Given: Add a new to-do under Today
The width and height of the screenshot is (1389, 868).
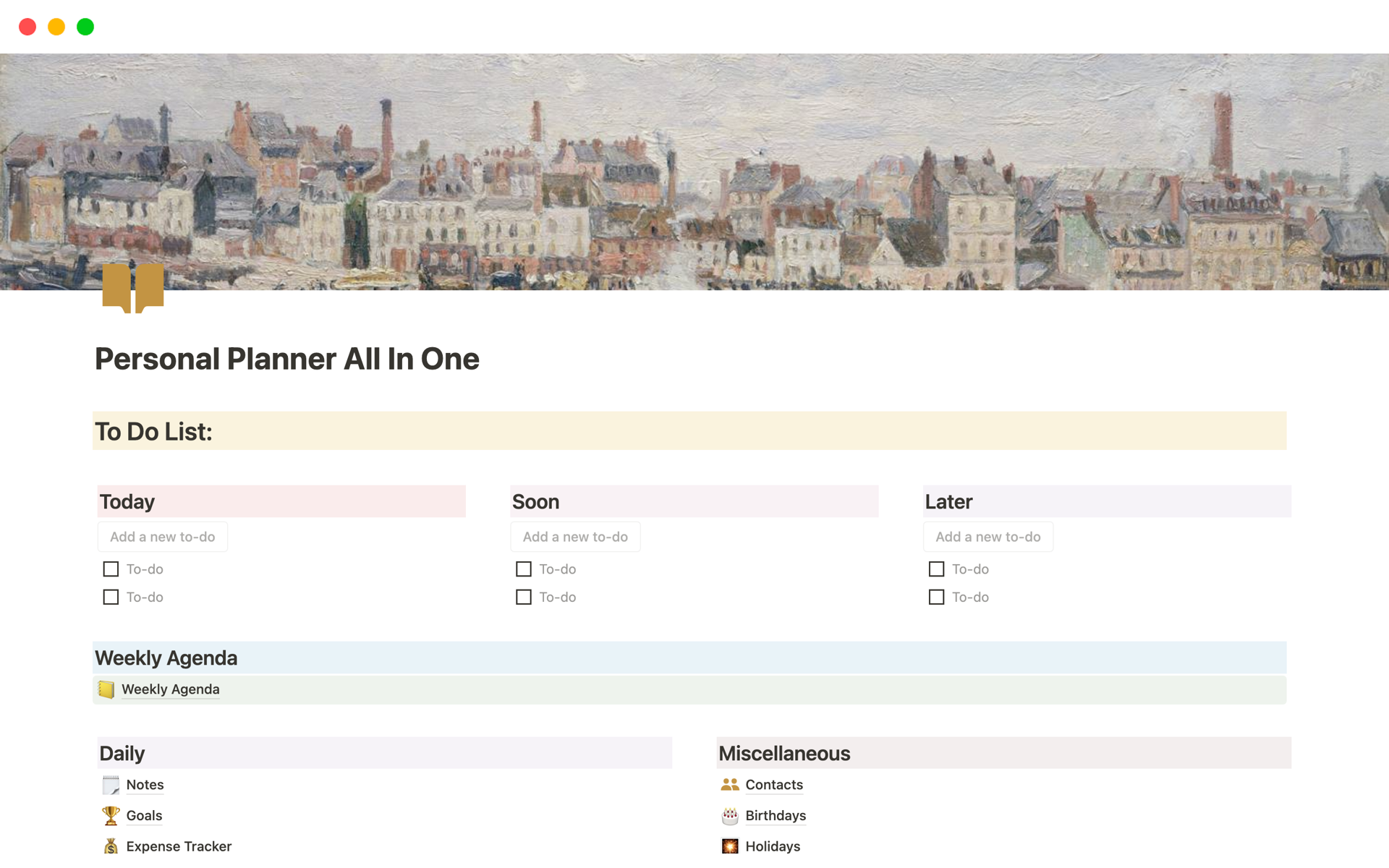Looking at the screenshot, I should (x=163, y=537).
